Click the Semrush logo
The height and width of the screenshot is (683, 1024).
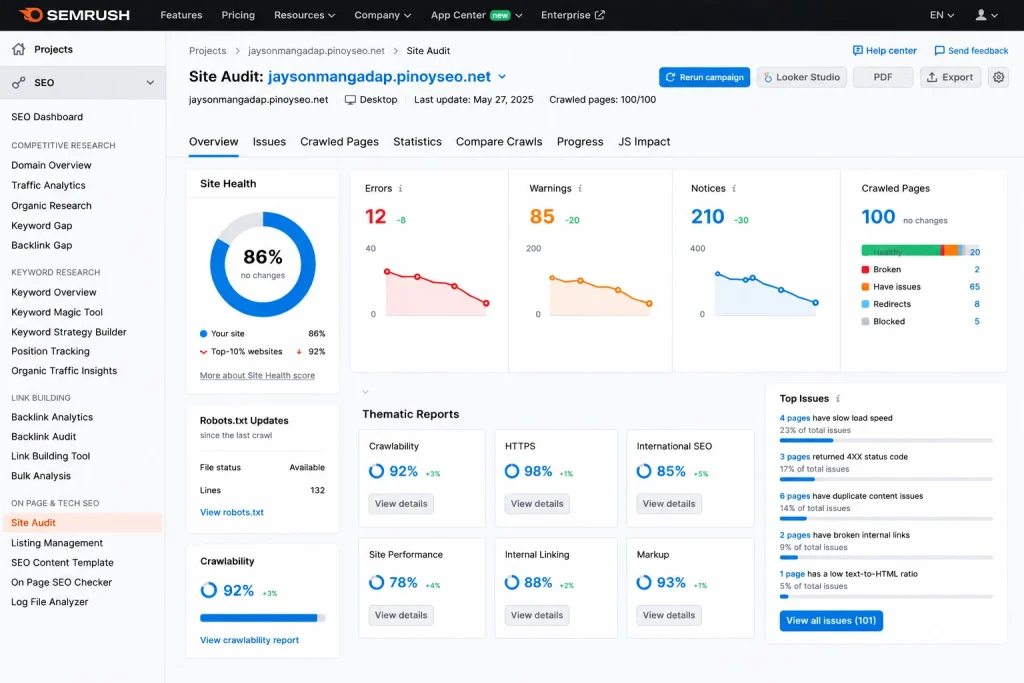click(74, 14)
